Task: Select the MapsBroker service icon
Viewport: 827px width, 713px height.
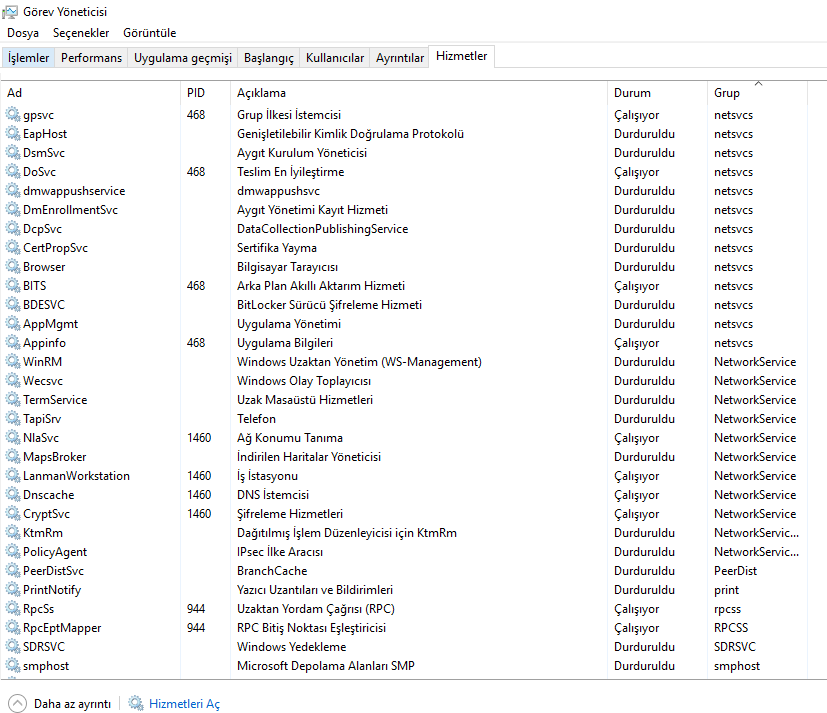Action: click(13, 456)
